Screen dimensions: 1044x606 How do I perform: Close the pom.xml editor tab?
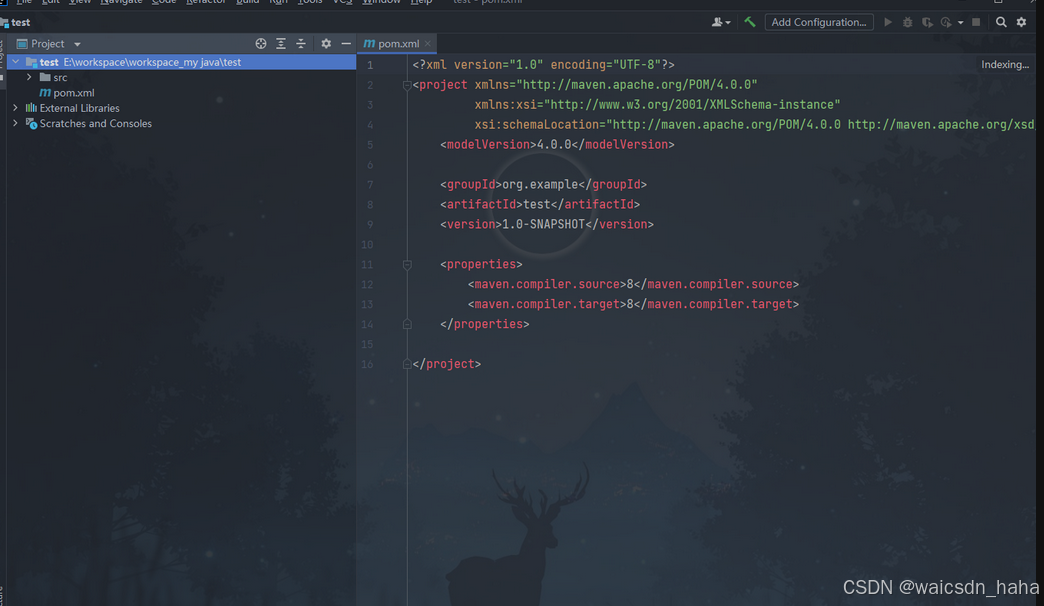pyautogui.click(x=428, y=43)
